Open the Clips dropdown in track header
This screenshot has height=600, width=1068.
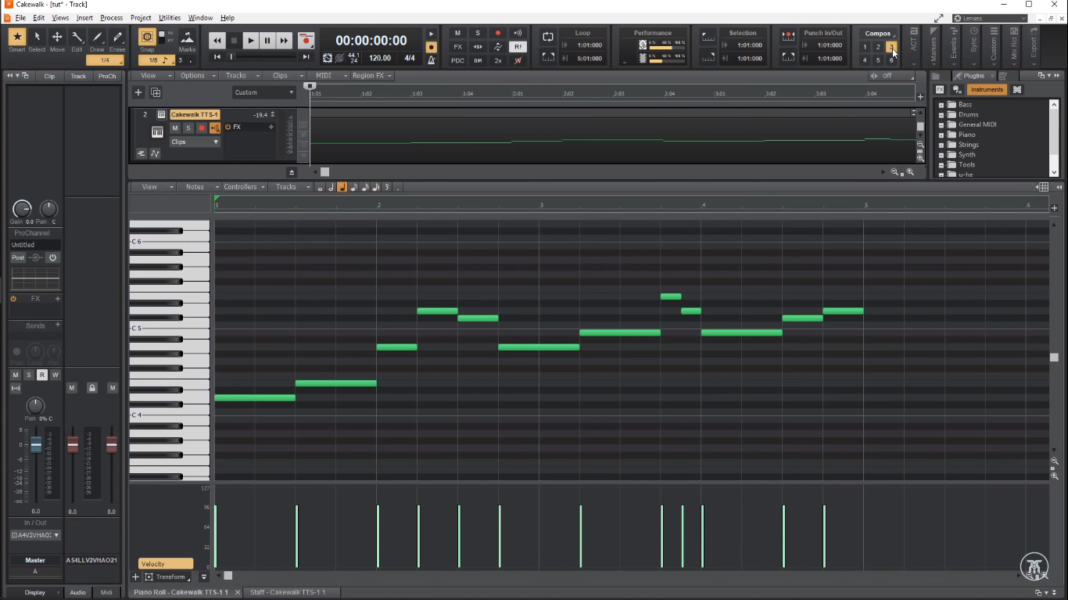(x=194, y=142)
